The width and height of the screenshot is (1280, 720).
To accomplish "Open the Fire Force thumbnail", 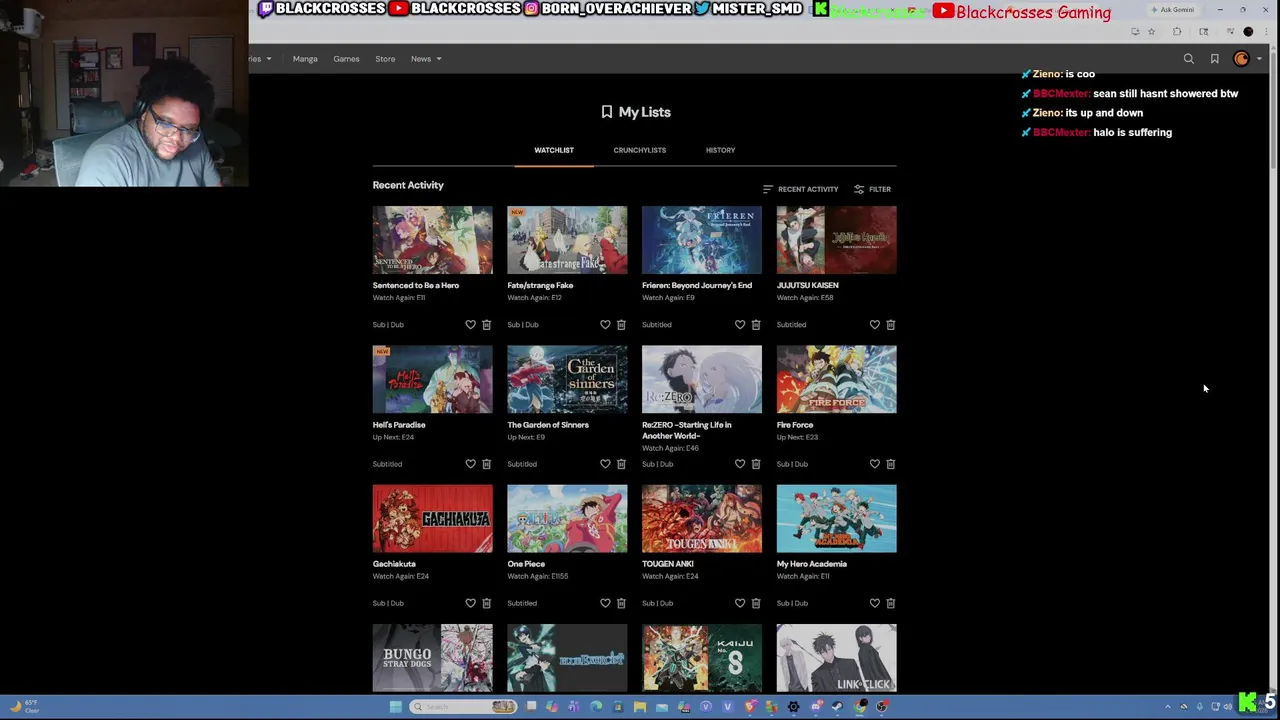I will tap(837, 379).
